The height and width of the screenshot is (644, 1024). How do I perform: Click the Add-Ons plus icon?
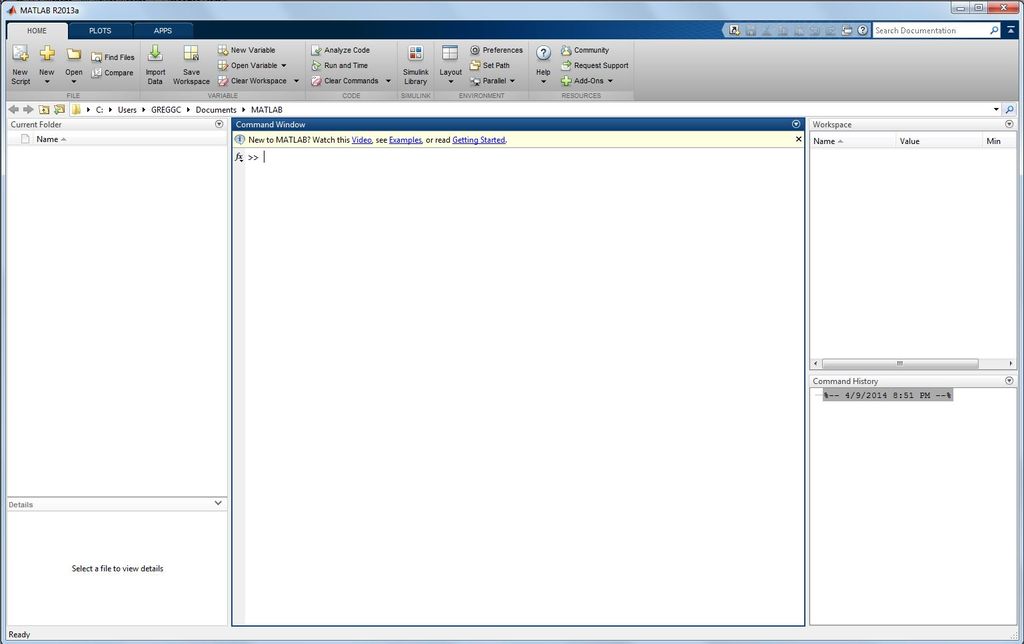[566, 81]
